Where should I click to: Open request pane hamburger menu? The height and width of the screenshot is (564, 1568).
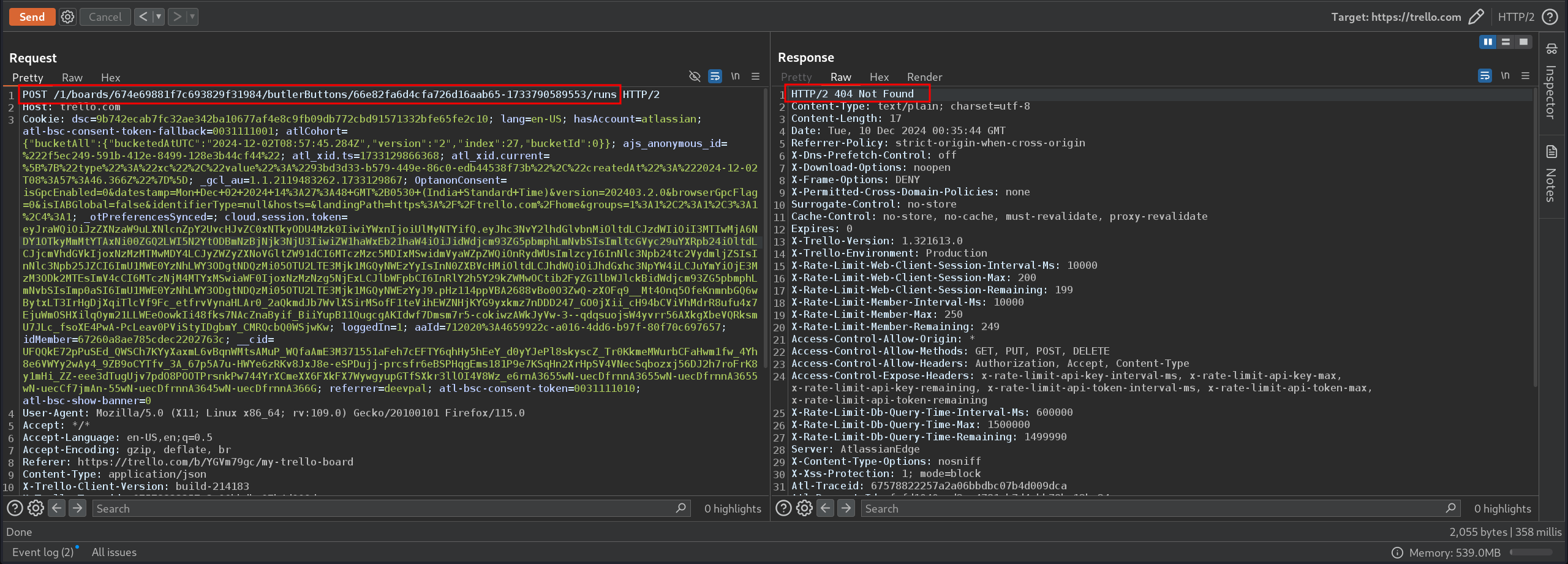pyautogui.click(x=755, y=77)
